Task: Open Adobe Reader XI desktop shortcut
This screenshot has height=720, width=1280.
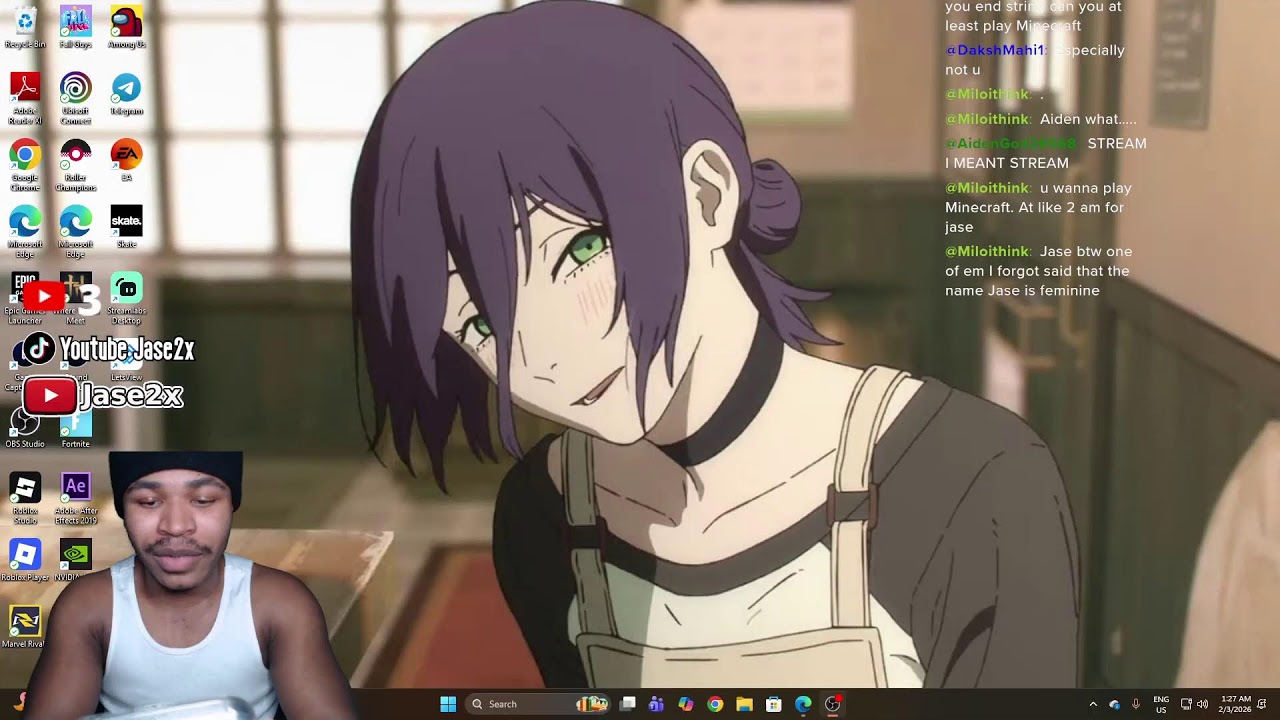Action: tap(25, 98)
